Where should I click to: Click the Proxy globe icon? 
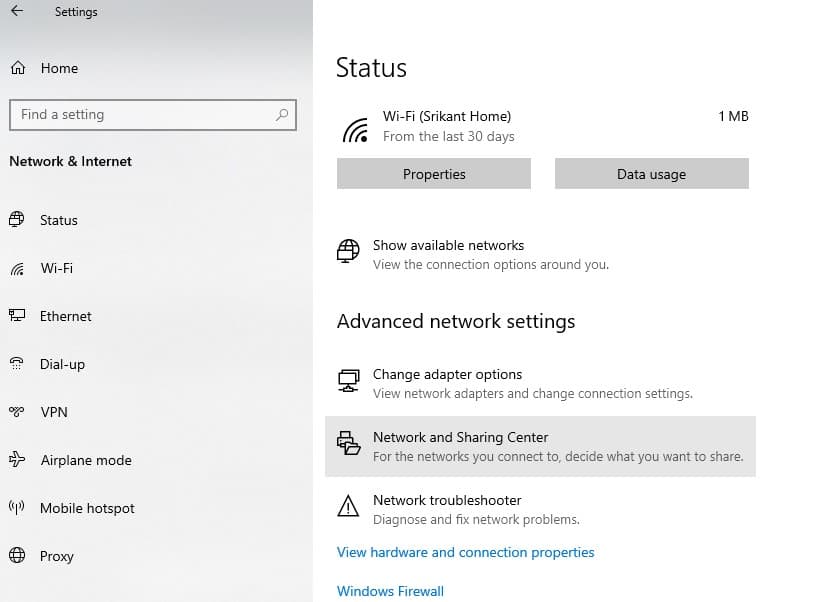tap(17, 555)
